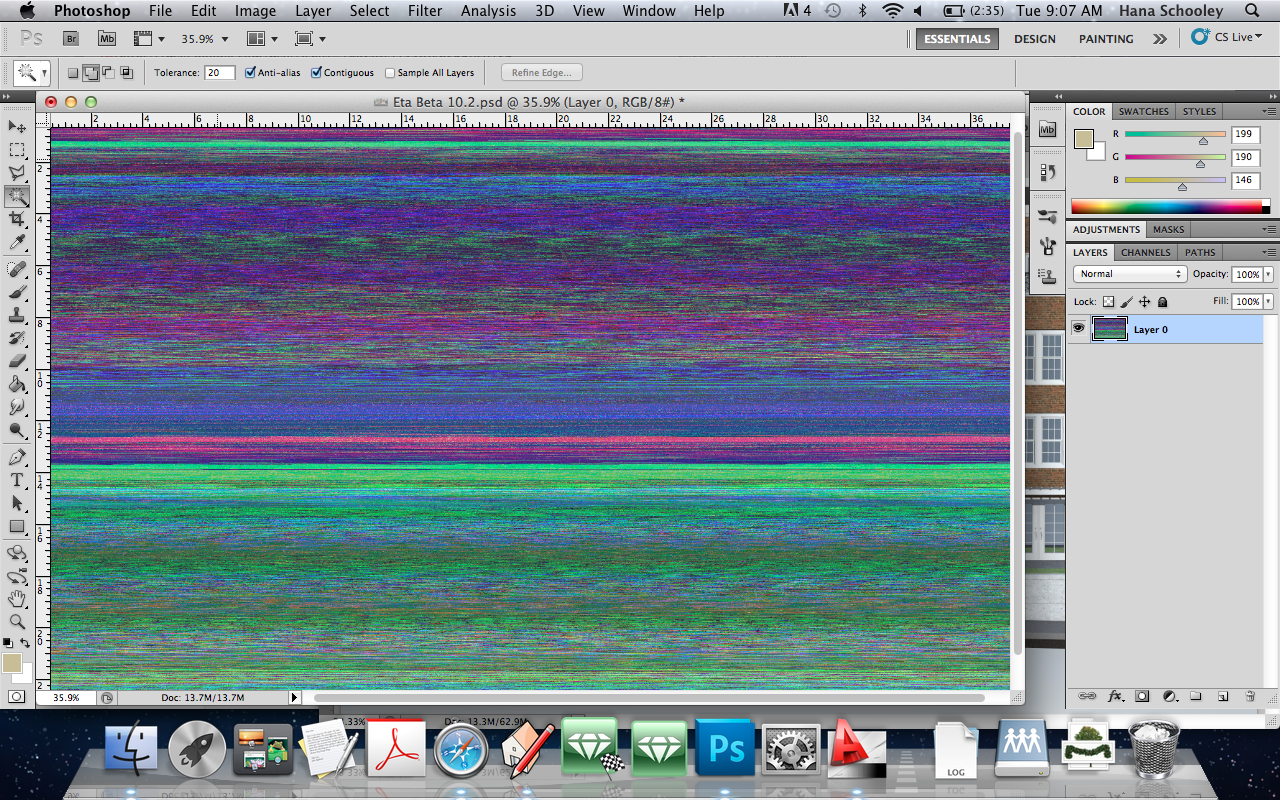Delete layer with trash icon
The height and width of the screenshot is (800, 1280).
click(x=1249, y=696)
